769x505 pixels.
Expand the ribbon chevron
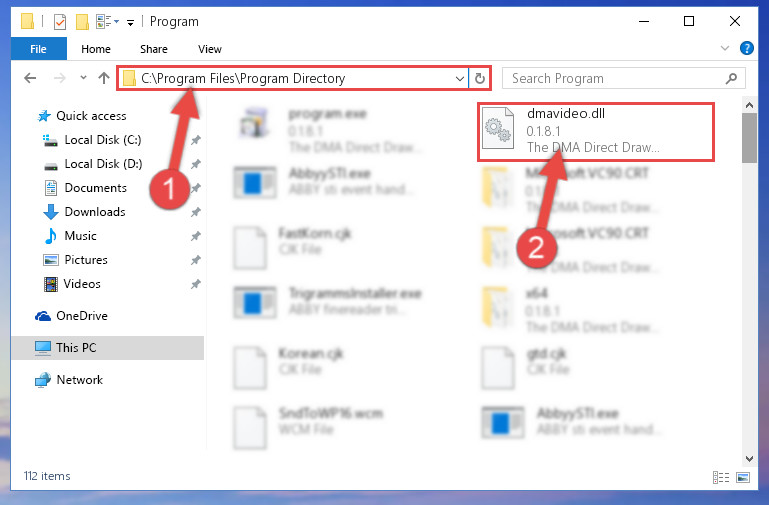pos(724,48)
